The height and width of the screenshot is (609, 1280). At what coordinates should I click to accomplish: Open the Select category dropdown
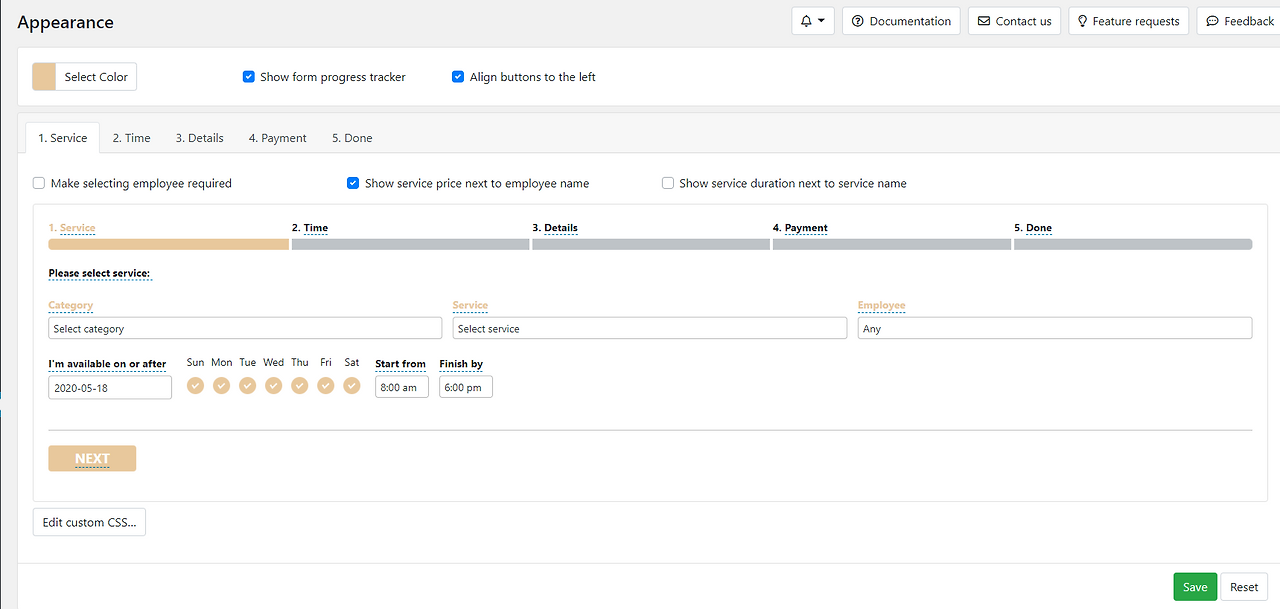245,329
